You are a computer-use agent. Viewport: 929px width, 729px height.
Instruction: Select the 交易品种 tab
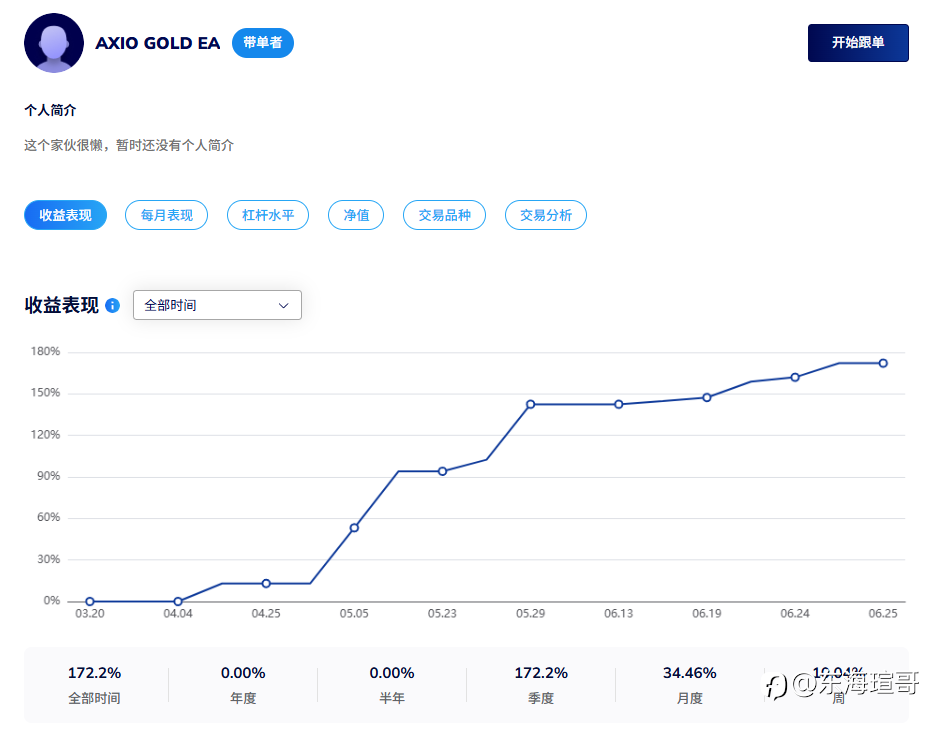tap(444, 215)
